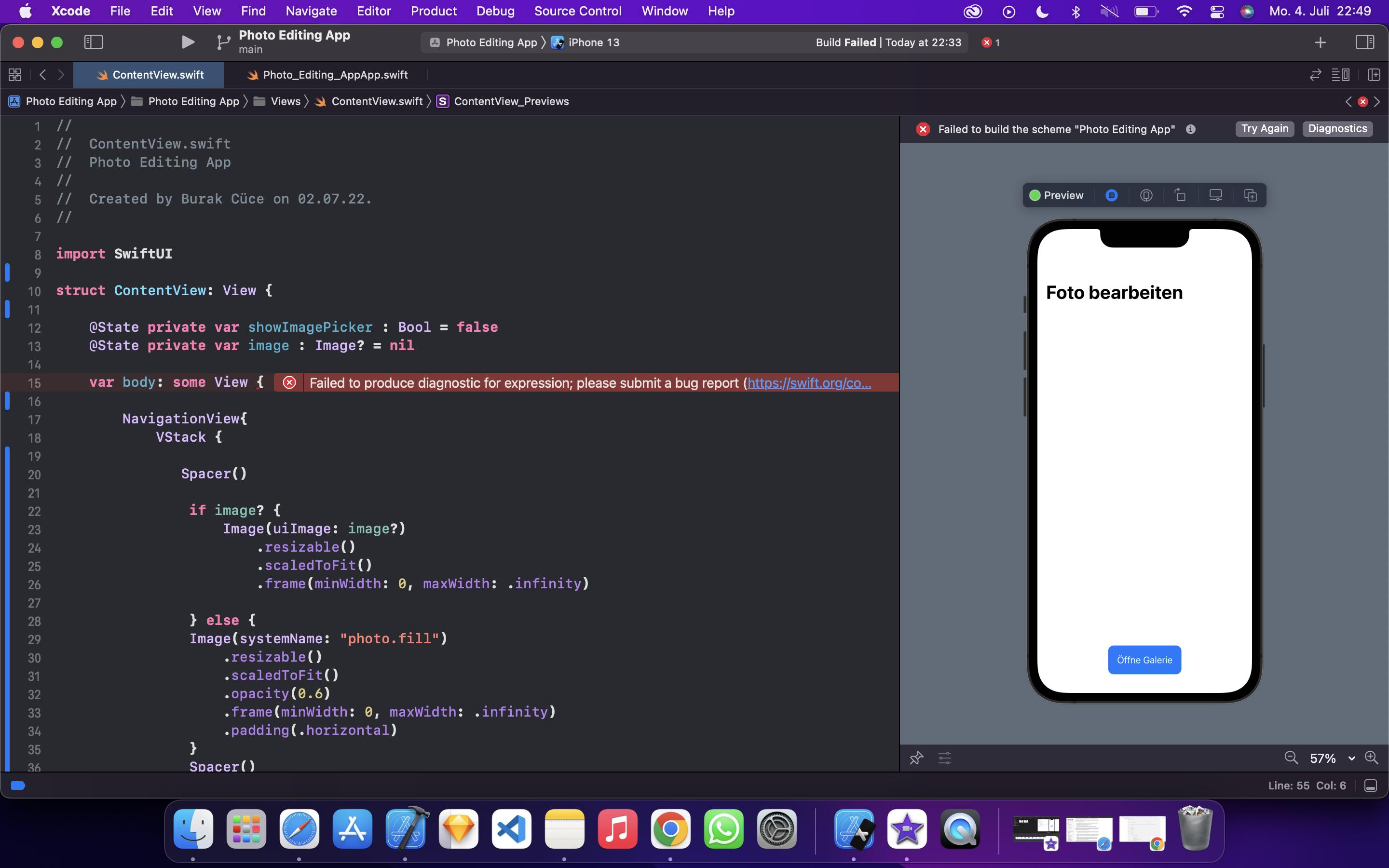Switch to the Photo_Editing_AppApp.swift tab
This screenshot has width=1389, height=868.
point(327,75)
